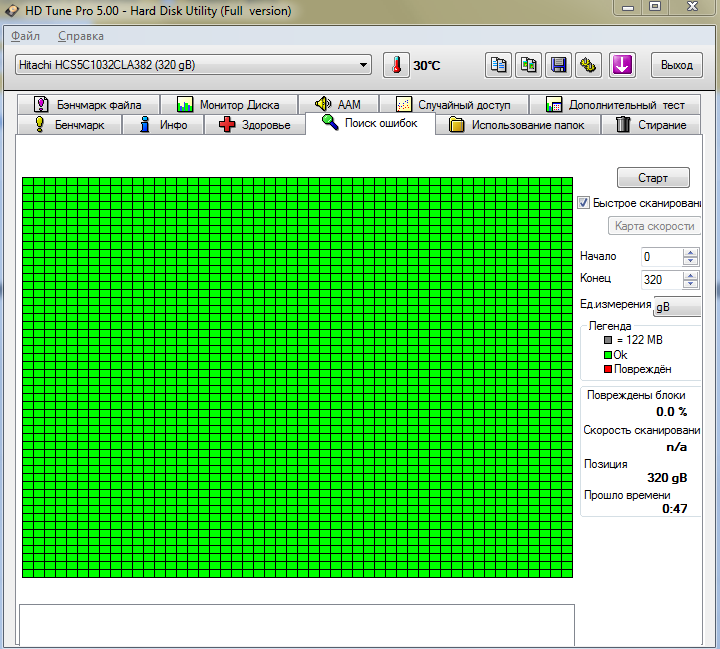Click the 0.0 % damaged blocks value

pos(671,412)
